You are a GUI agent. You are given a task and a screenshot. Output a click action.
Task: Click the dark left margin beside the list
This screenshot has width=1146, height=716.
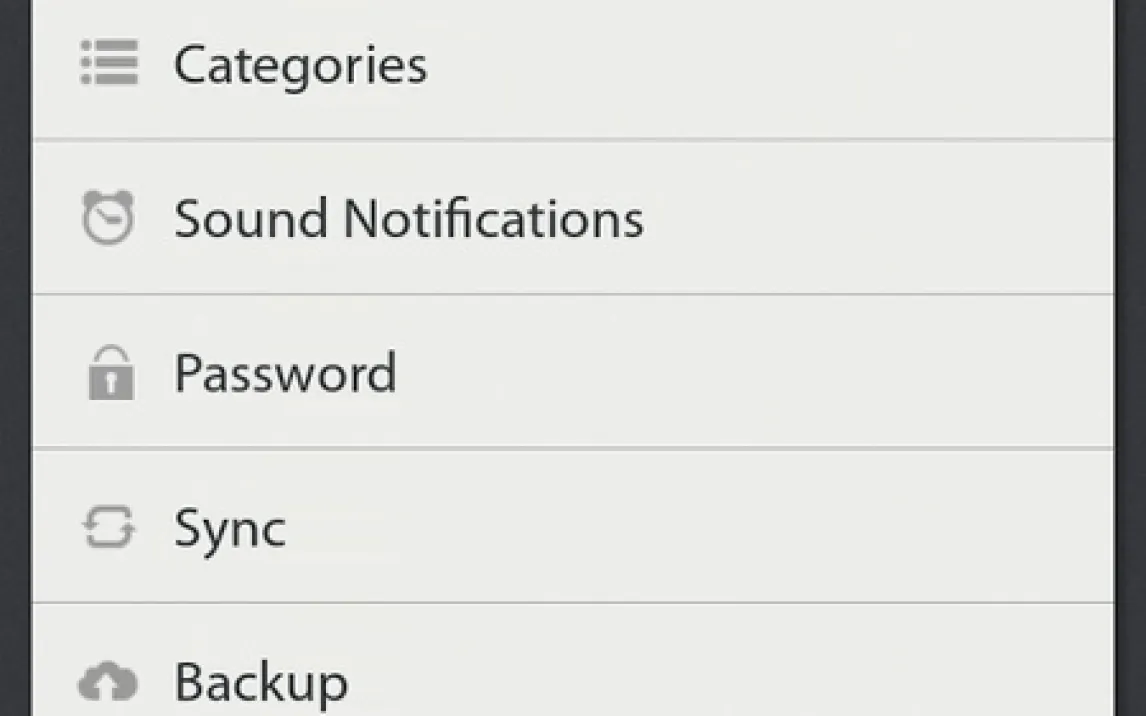coord(14,358)
